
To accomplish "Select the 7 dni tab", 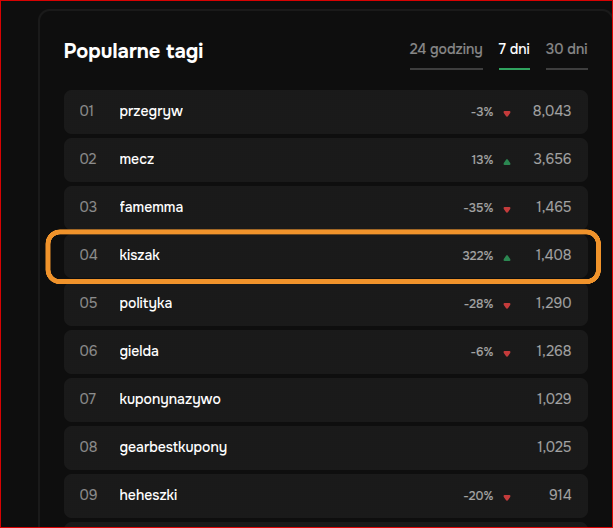I will pyautogui.click(x=514, y=50).
